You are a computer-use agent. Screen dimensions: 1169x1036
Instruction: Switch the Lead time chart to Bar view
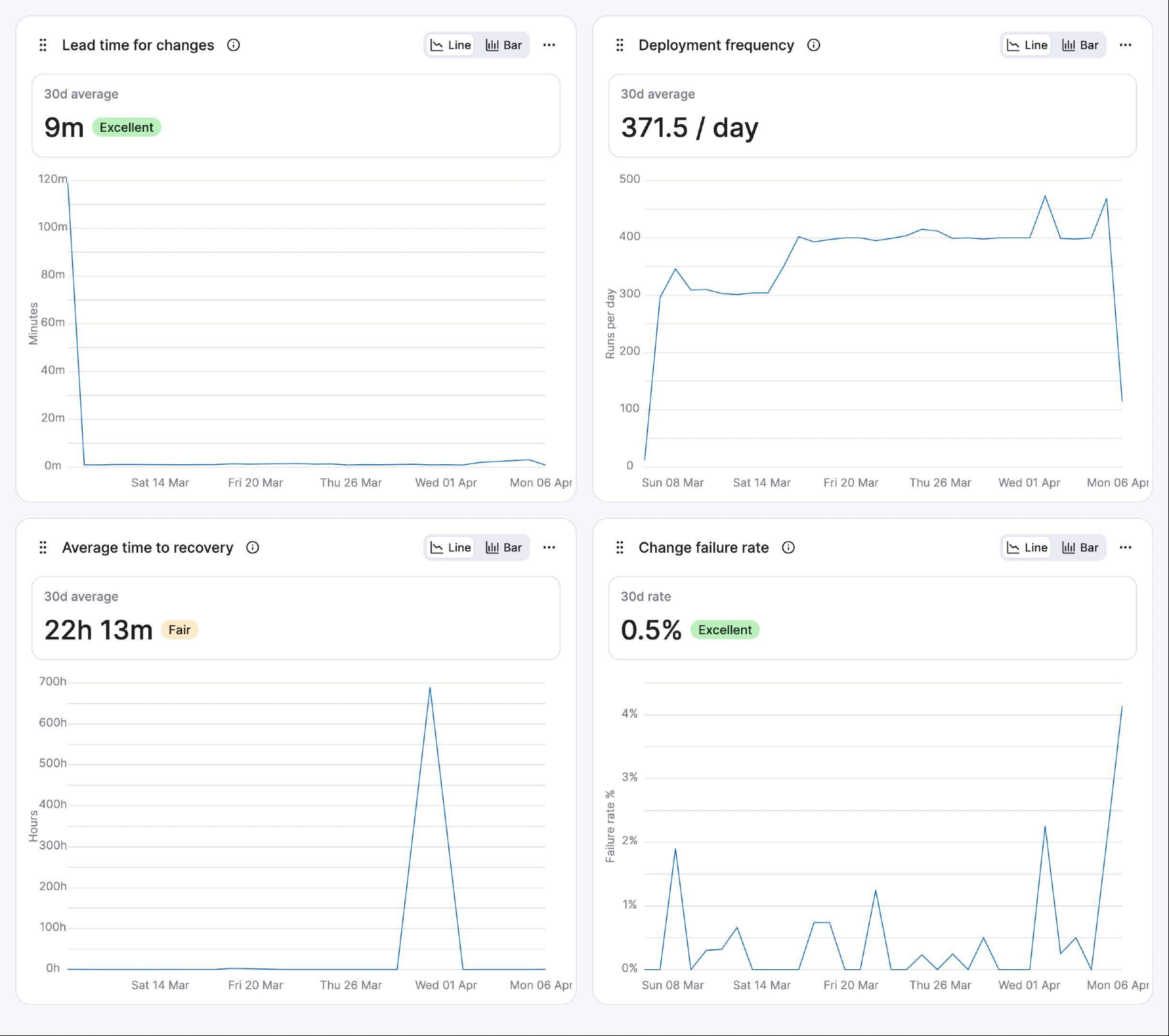503,45
